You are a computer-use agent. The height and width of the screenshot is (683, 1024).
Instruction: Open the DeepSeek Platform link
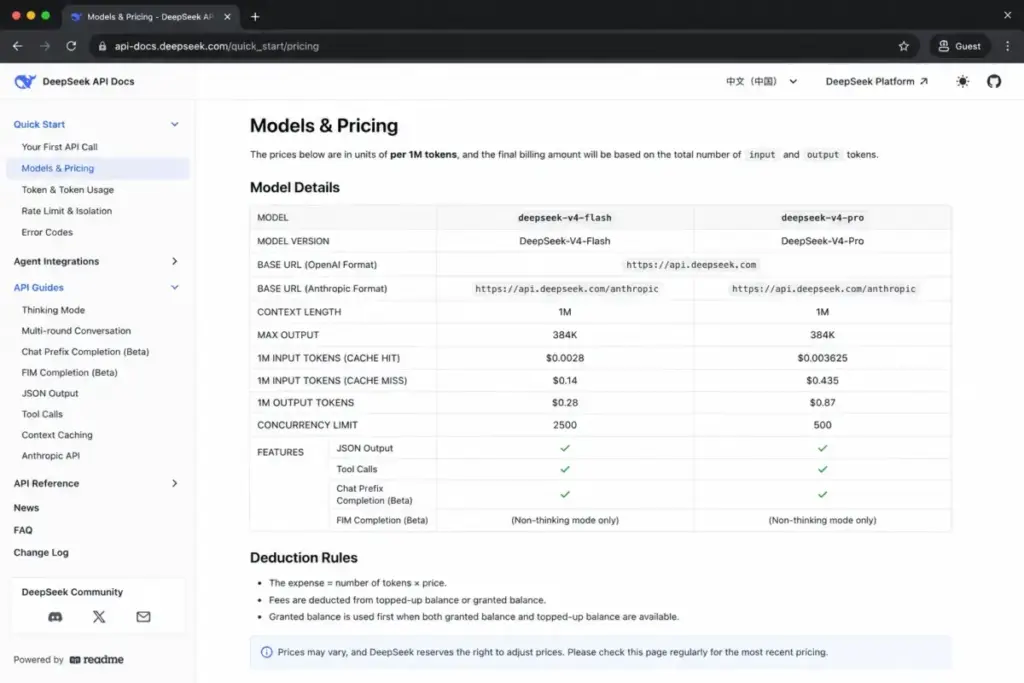876,82
